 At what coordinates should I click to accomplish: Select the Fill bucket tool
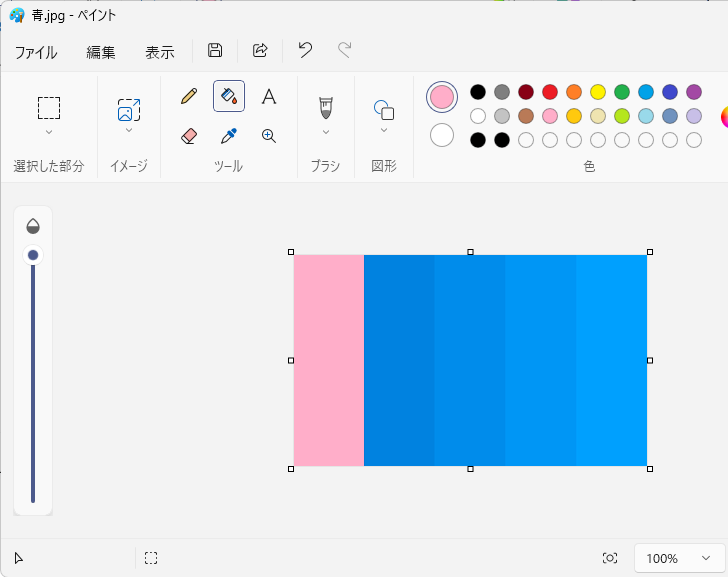point(229,96)
